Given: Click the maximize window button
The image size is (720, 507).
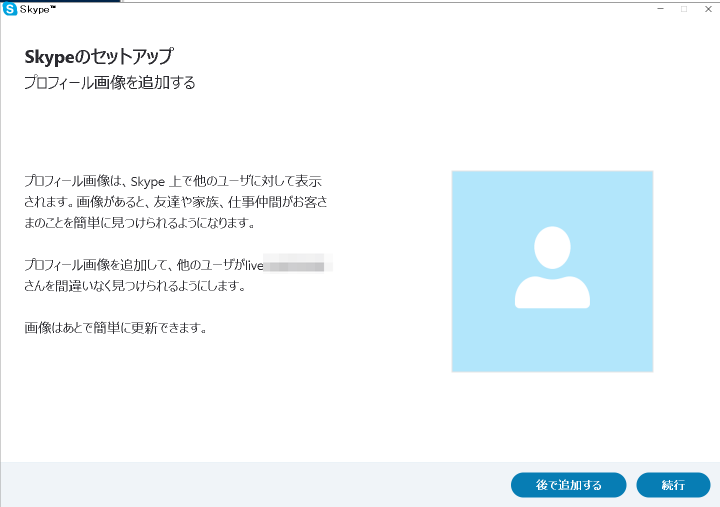Looking at the screenshot, I should pos(684,9).
